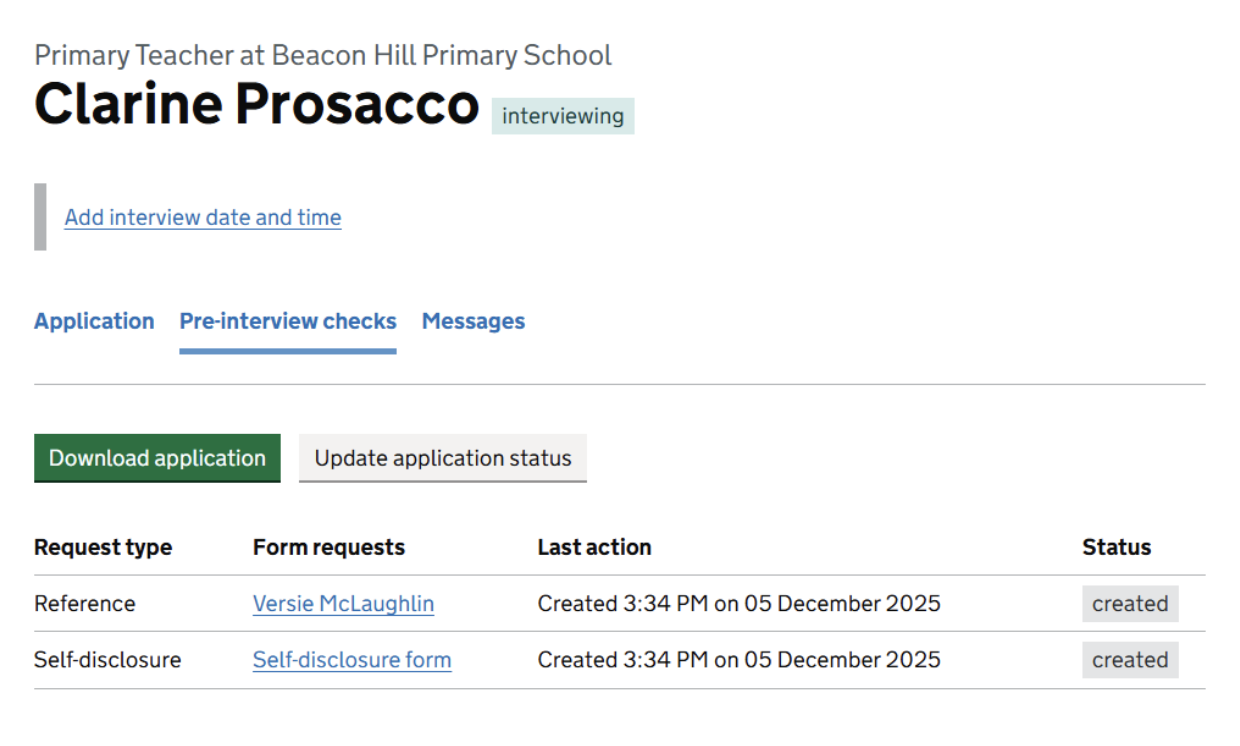The width and height of the screenshot is (1240, 746).
Task: Click the interviewing status tag
Action: [563, 117]
